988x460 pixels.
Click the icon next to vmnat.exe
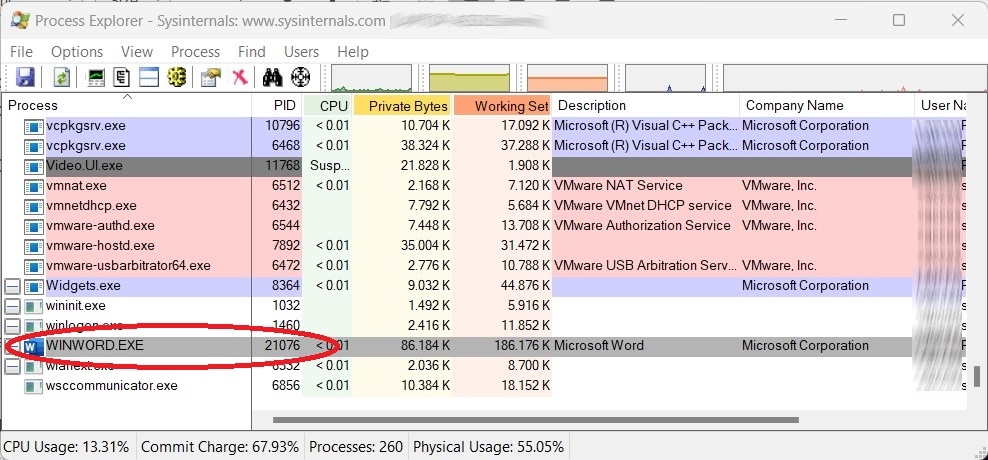click(x=32, y=187)
